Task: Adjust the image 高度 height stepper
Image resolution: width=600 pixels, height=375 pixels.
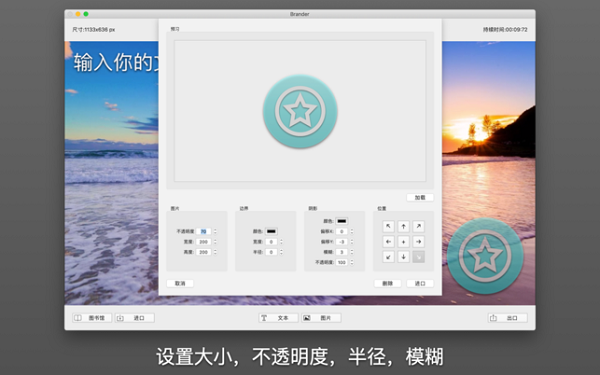Action: 215,252
